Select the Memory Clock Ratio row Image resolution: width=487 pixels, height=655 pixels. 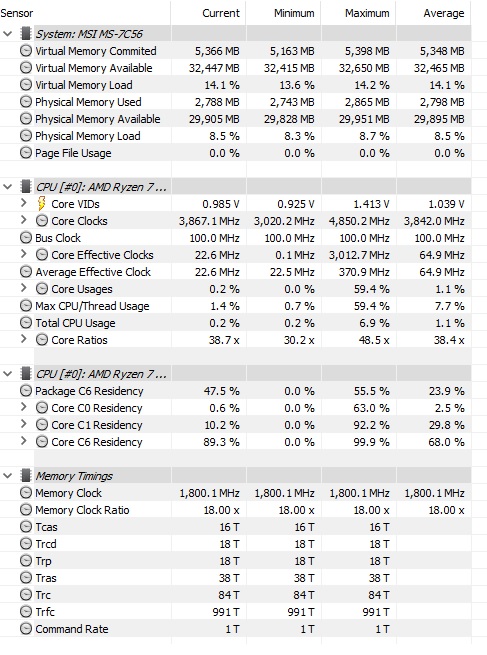pyautogui.click(x=236, y=510)
